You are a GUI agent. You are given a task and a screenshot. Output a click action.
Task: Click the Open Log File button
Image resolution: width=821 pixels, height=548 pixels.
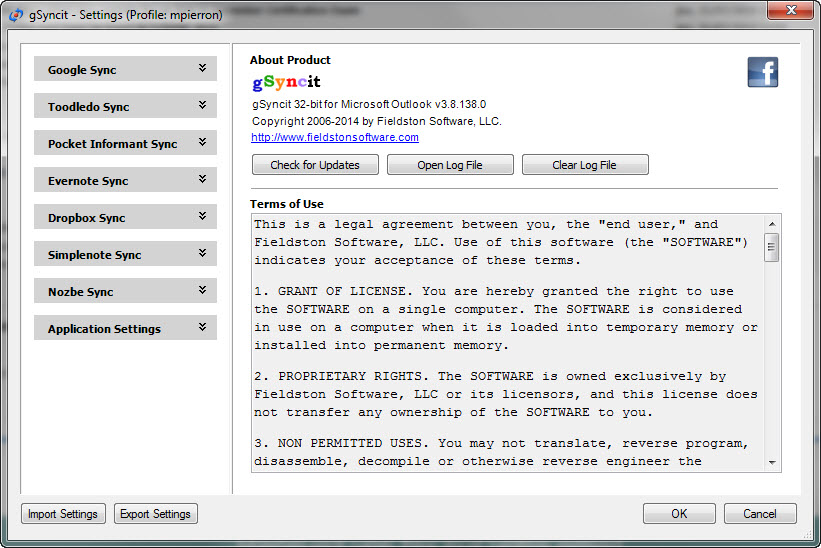click(x=450, y=165)
